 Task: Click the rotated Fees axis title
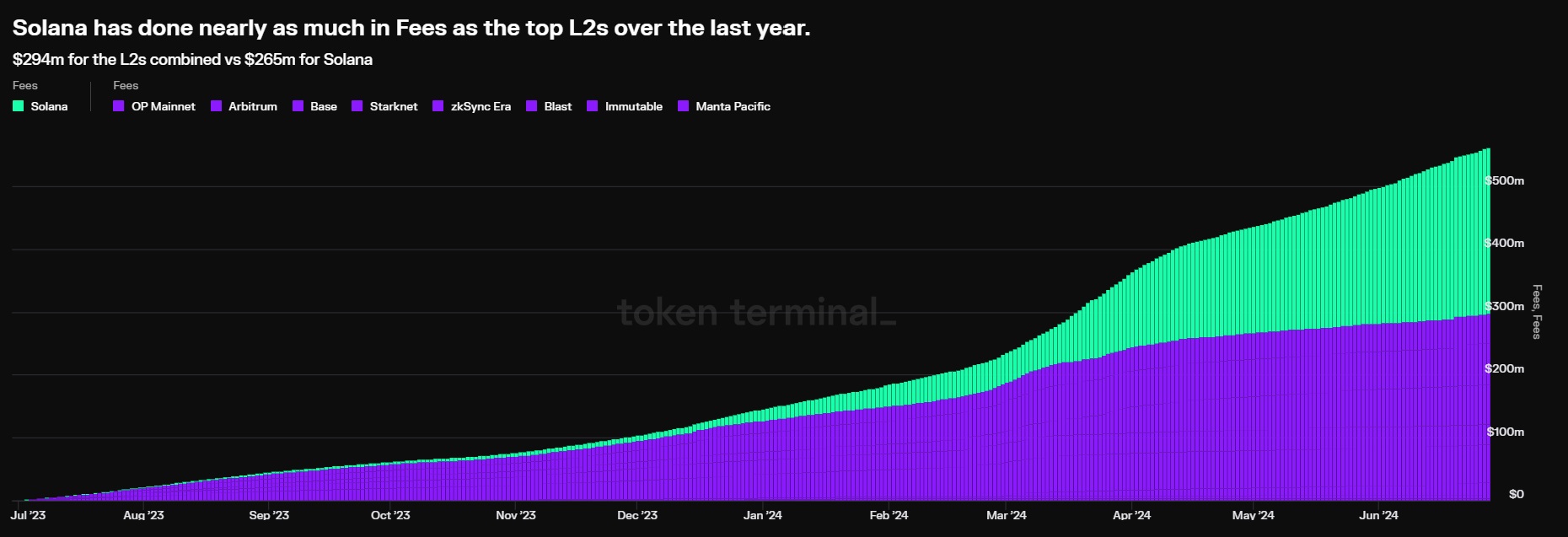(x=1537, y=312)
